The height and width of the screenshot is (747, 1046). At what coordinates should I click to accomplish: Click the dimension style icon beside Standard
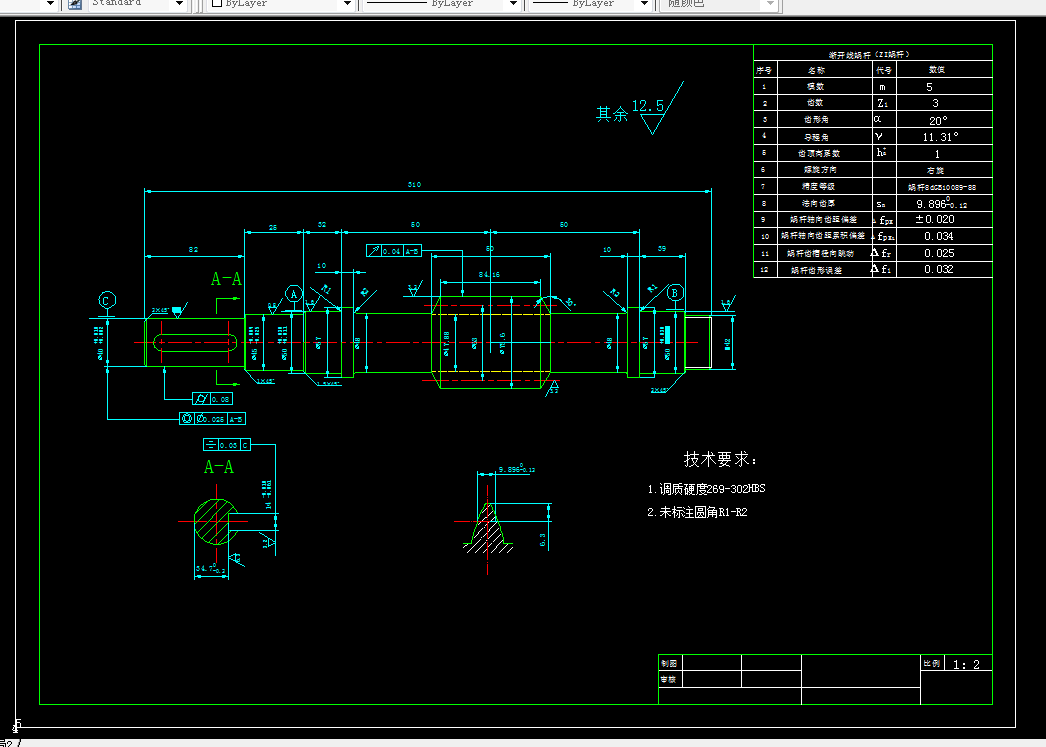pos(75,3)
